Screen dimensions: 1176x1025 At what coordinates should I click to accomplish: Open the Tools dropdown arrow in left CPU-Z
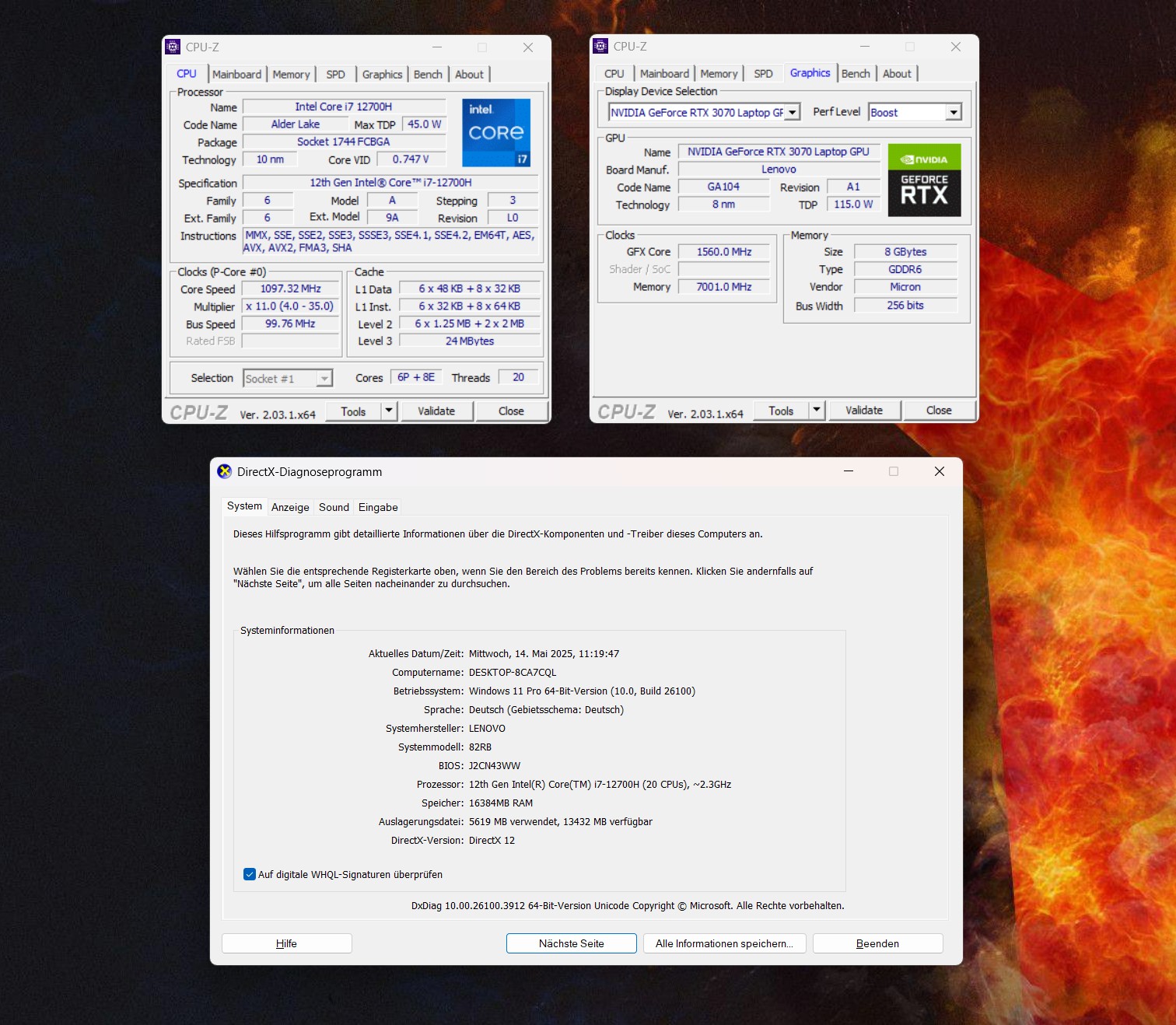(x=389, y=411)
